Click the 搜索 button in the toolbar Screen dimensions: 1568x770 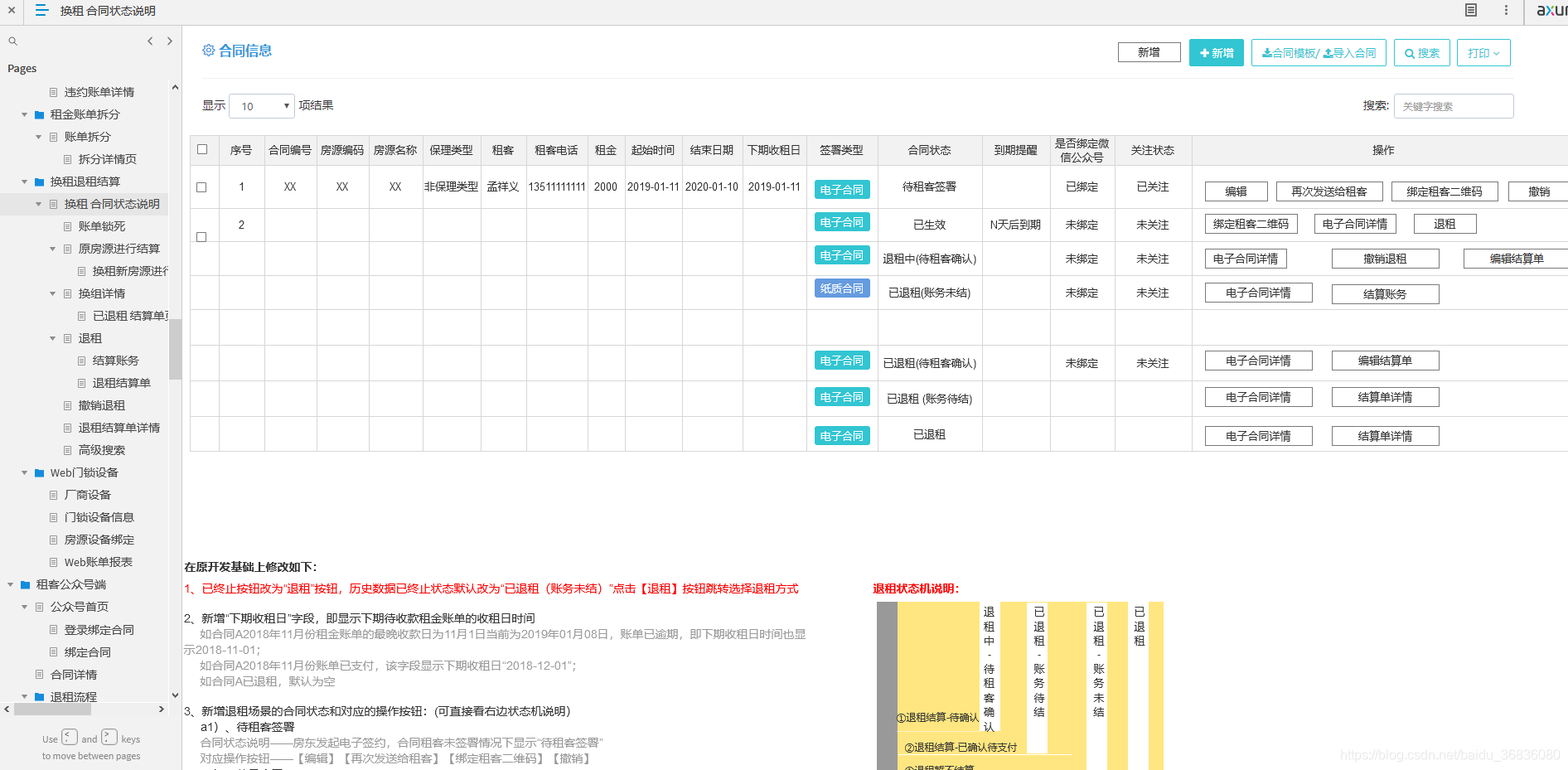(x=1421, y=53)
